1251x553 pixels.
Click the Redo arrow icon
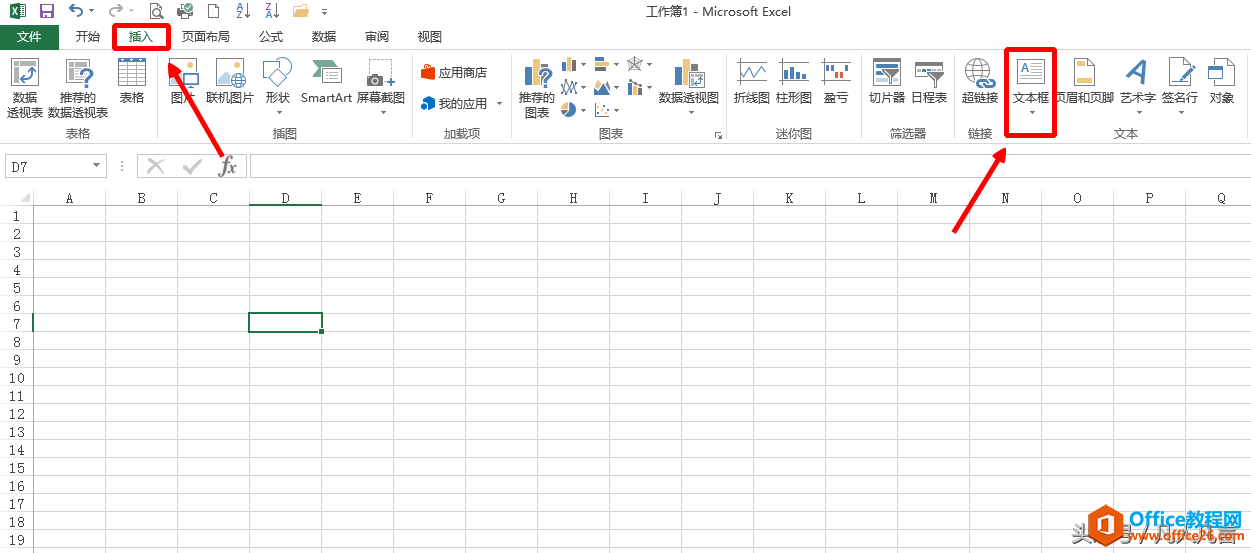[114, 11]
